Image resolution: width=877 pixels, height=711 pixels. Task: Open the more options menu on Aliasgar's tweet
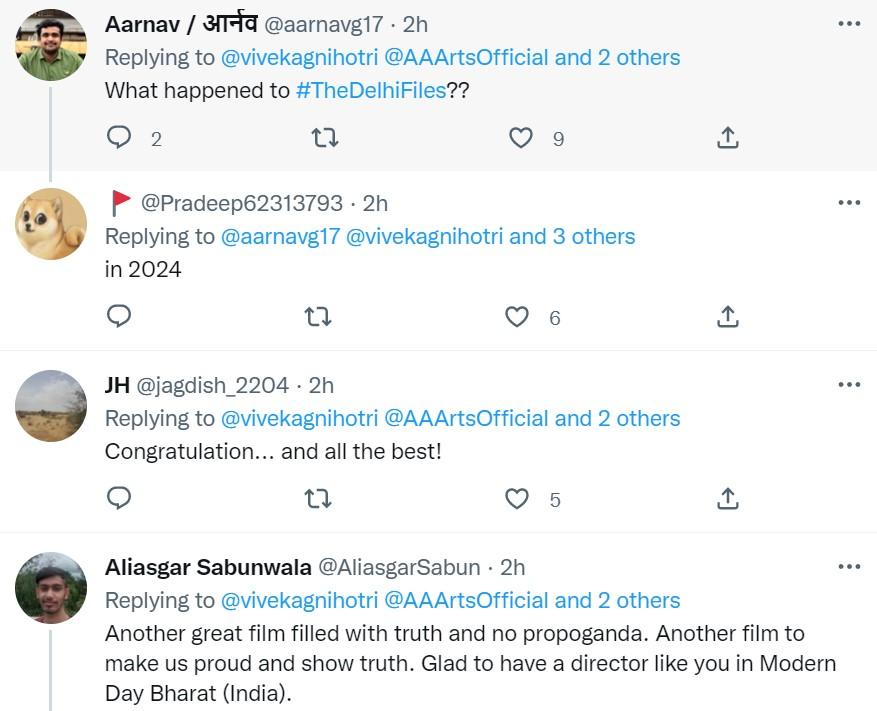coord(849,564)
